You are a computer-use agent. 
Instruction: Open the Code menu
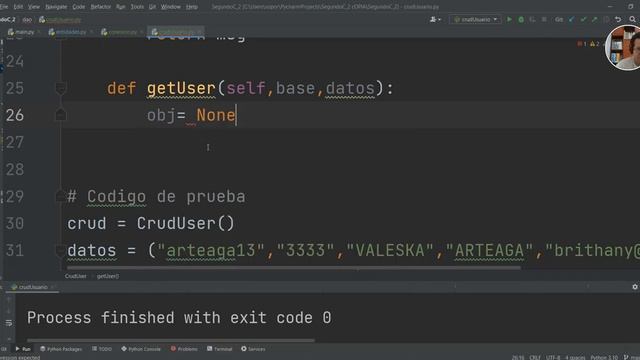click(79, 7)
